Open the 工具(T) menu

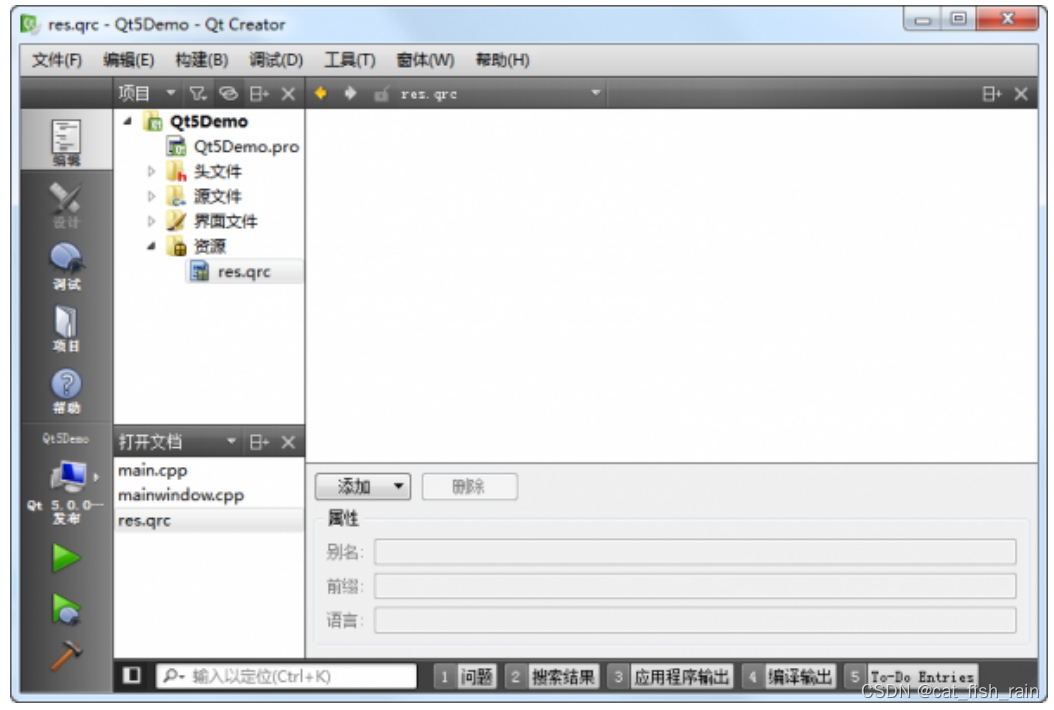click(350, 61)
